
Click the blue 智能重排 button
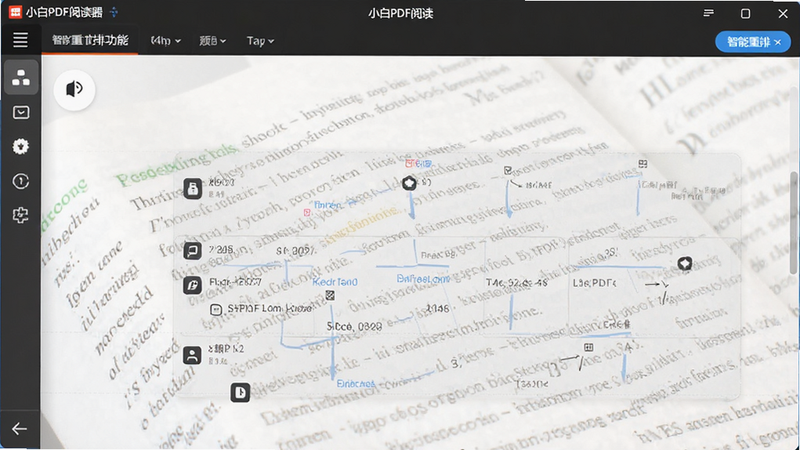(x=753, y=42)
